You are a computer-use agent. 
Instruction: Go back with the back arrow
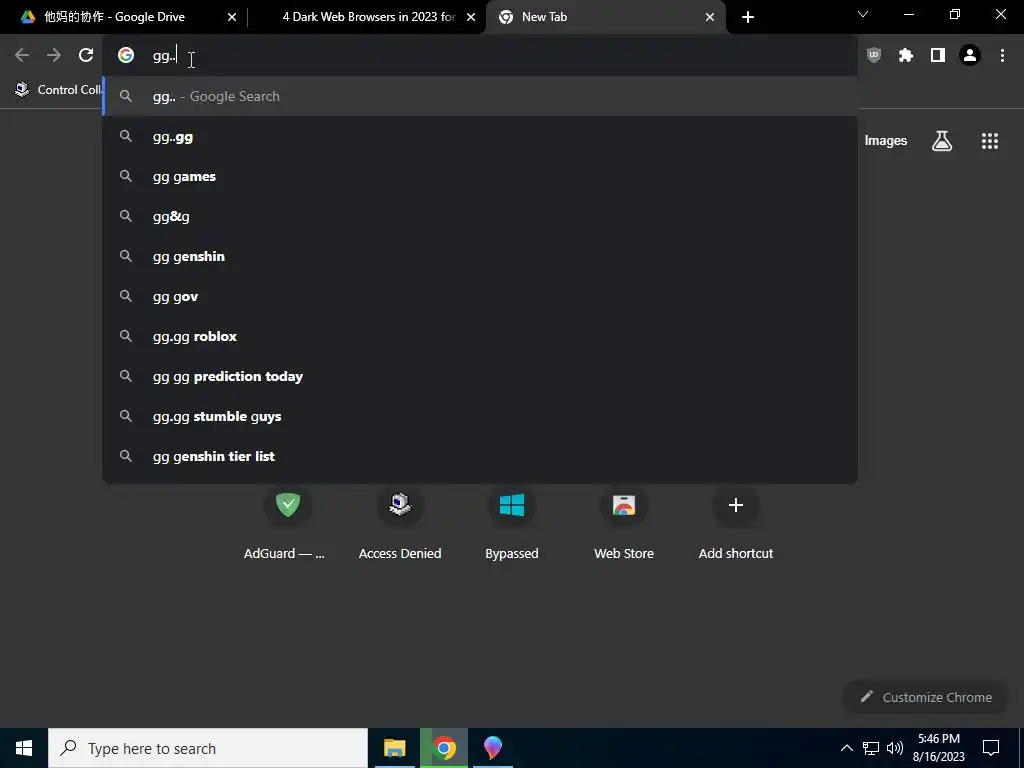[x=22, y=56]
